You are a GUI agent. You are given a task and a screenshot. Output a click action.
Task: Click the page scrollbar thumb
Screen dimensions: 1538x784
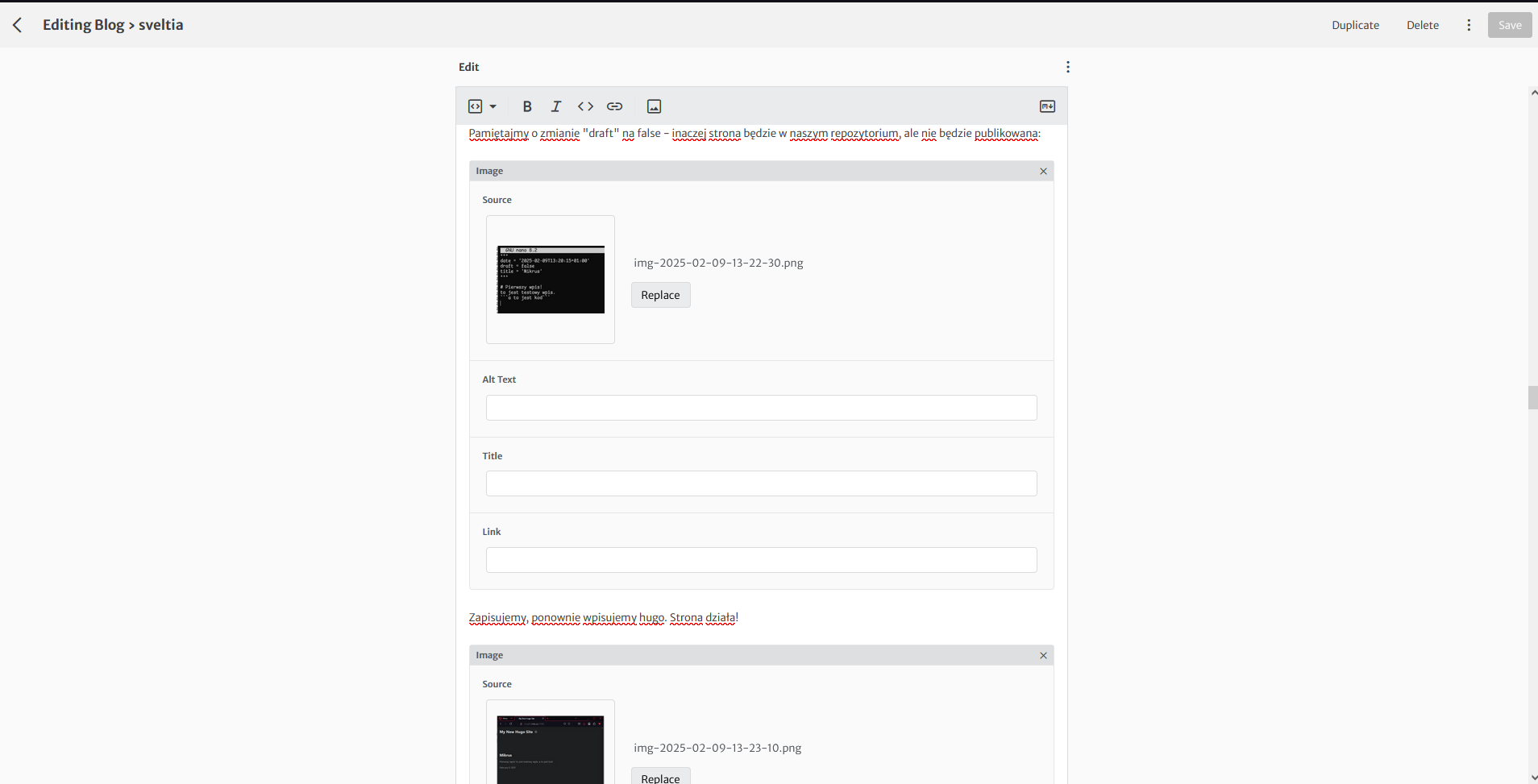(1532, 398)
